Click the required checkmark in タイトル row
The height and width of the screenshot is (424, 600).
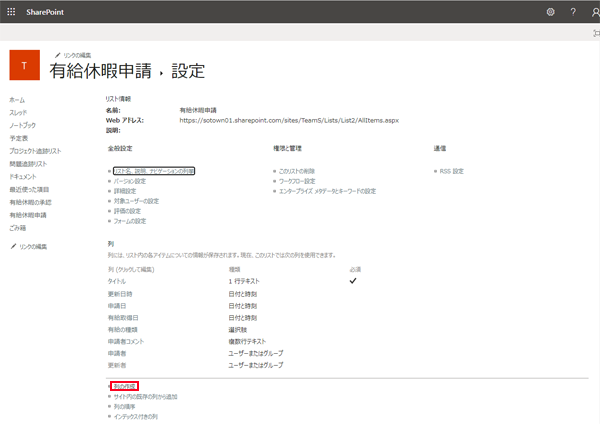click(x=353, y=281)
